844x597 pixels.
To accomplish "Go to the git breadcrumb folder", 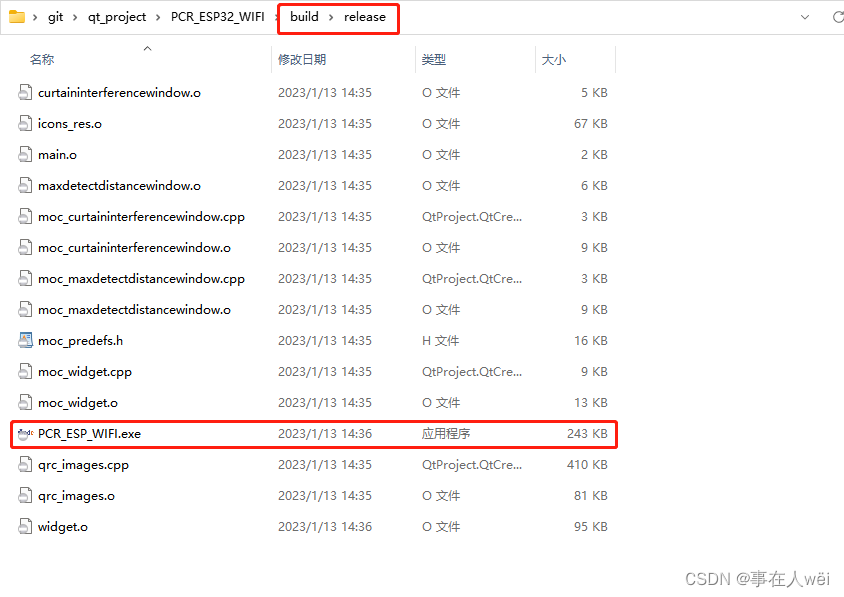I will (55, 17).
